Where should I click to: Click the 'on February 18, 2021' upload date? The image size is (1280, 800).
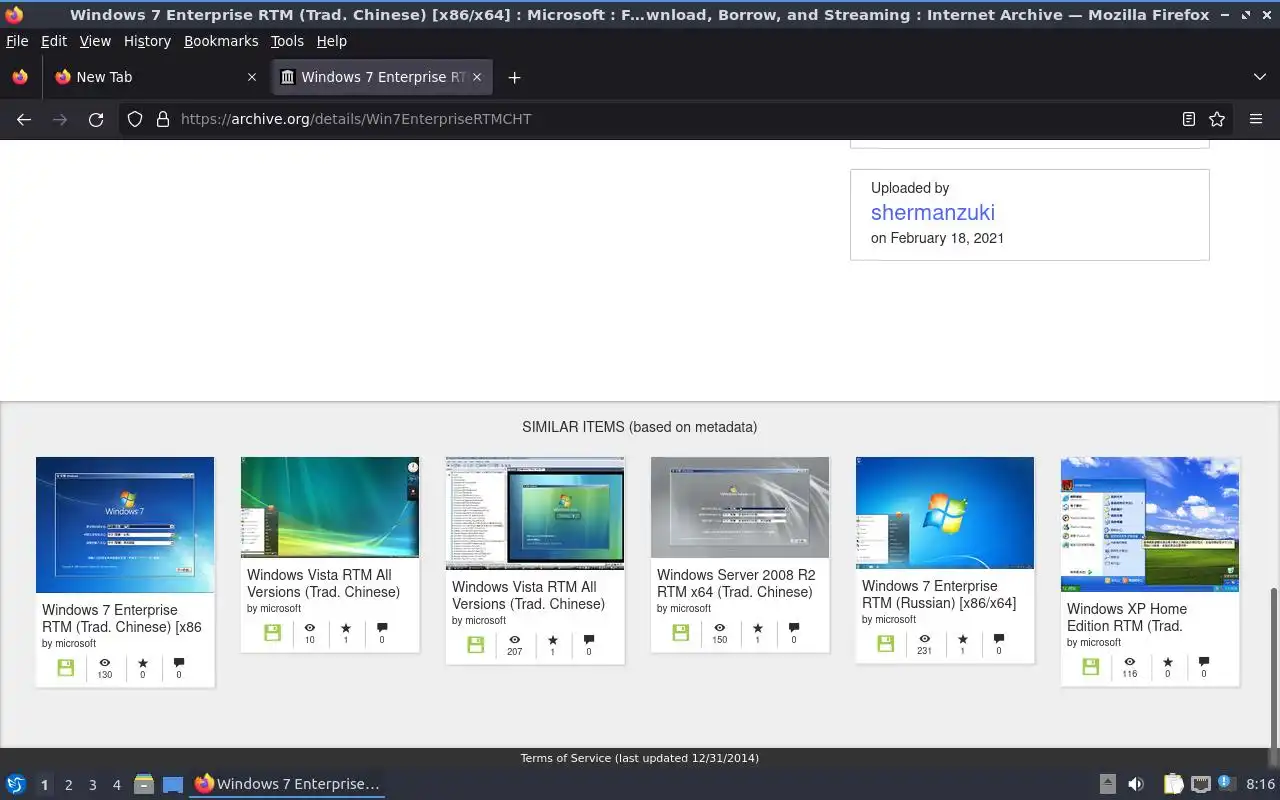pos(937,238)
